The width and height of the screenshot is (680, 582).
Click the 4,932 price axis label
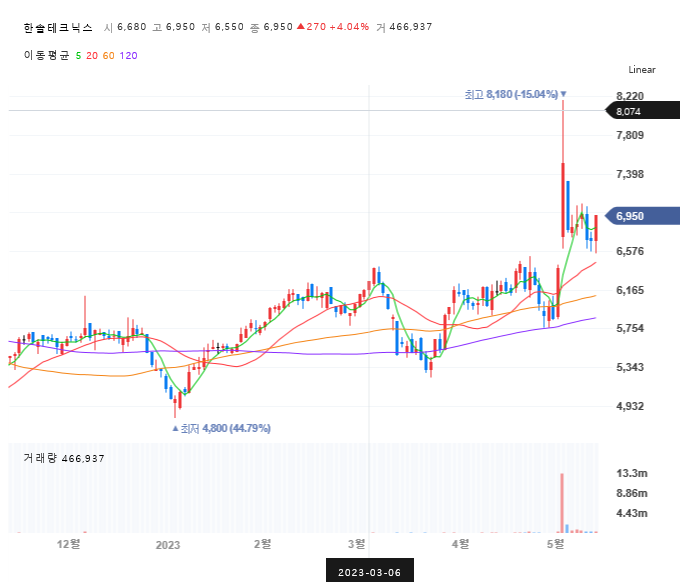tap(630, 406)
